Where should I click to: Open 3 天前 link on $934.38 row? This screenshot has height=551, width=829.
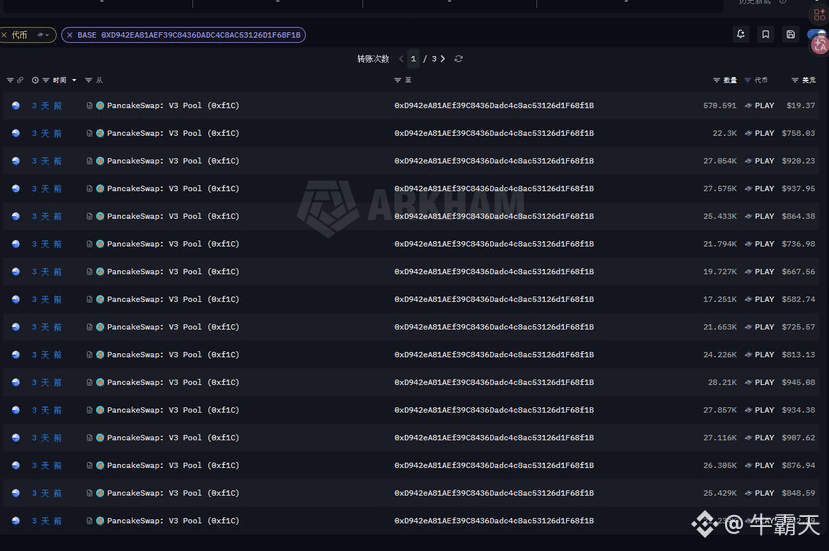coord(47,410)
